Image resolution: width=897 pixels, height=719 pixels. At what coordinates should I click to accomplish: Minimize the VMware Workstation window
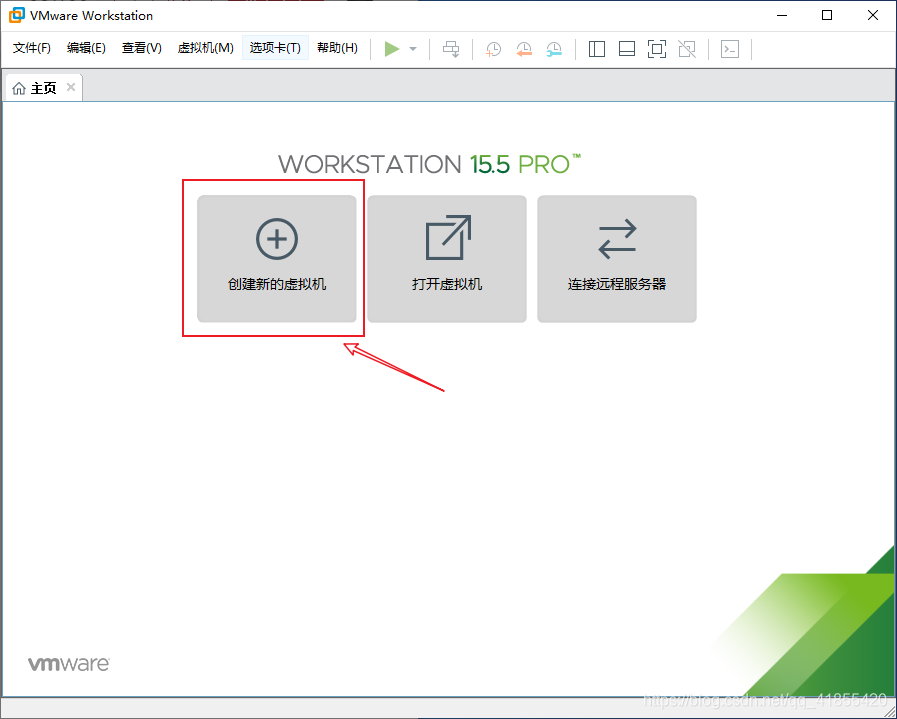[782, 15]
